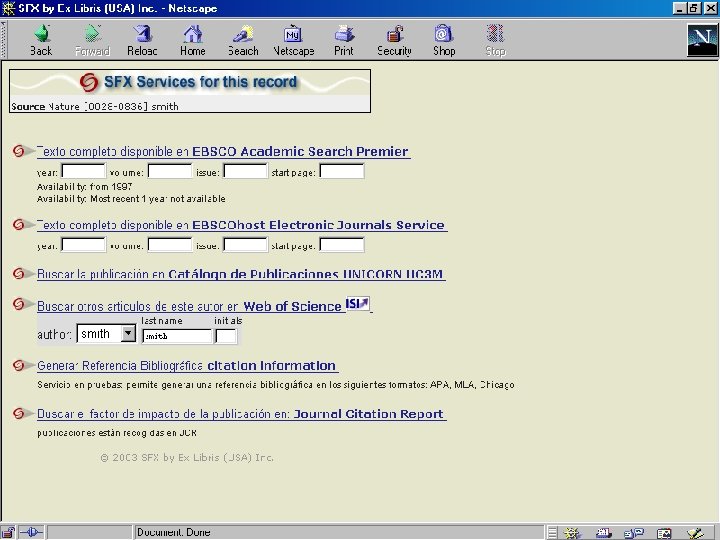The width and height of the screenshot is (720, 540).
Task: Click the status bar padlock icon
Action: [8, 533]
